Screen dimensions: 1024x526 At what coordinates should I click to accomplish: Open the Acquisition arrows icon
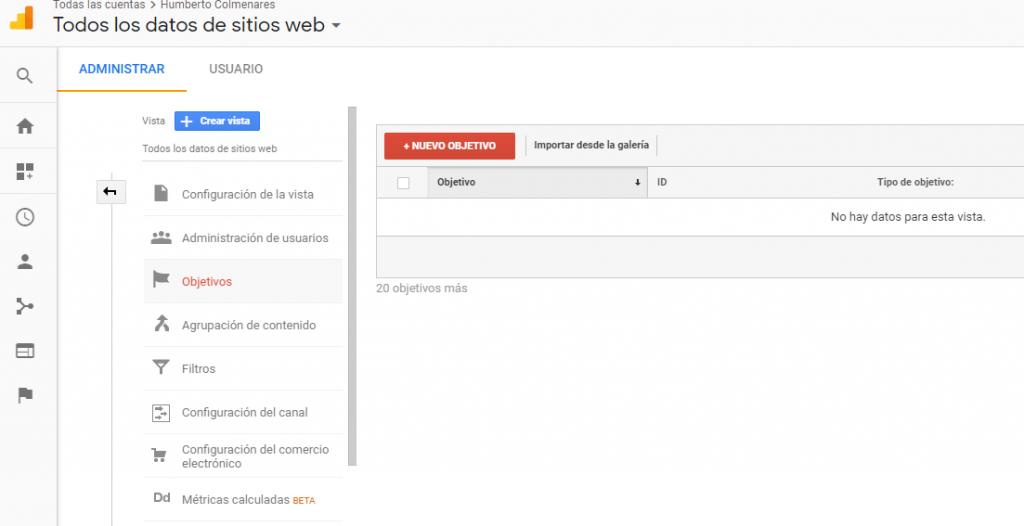click(x=25, y=306)
